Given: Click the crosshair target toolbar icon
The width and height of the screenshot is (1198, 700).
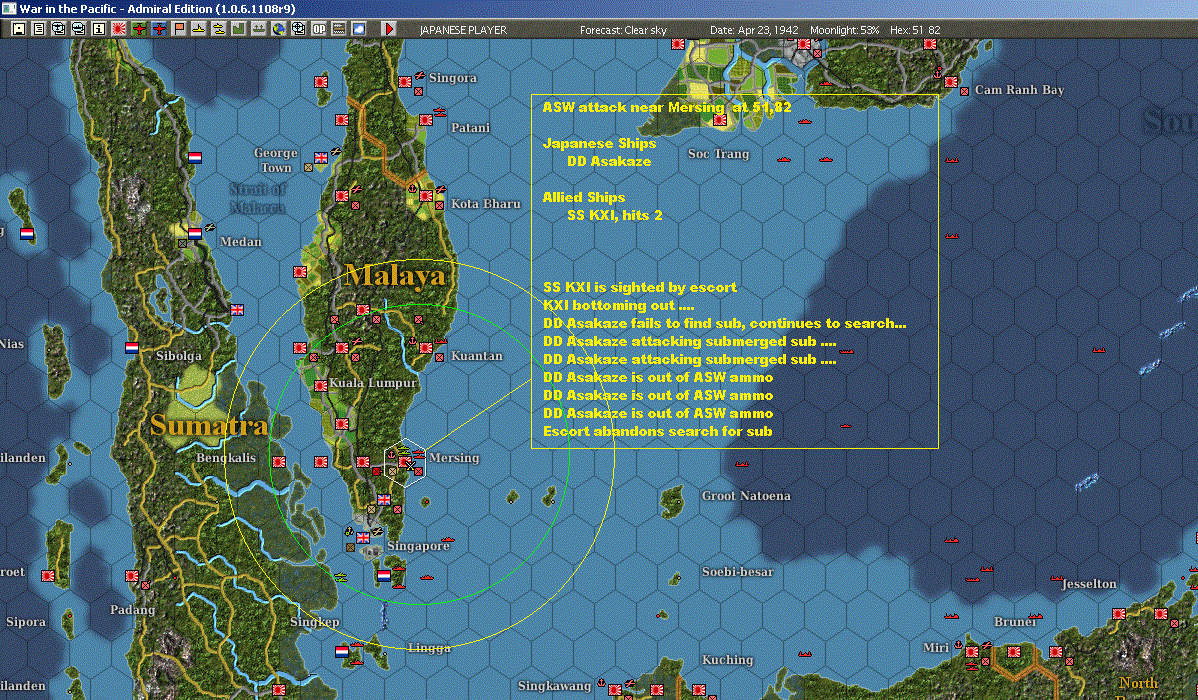Looking at the screenshot, I should tap(299, 29).
